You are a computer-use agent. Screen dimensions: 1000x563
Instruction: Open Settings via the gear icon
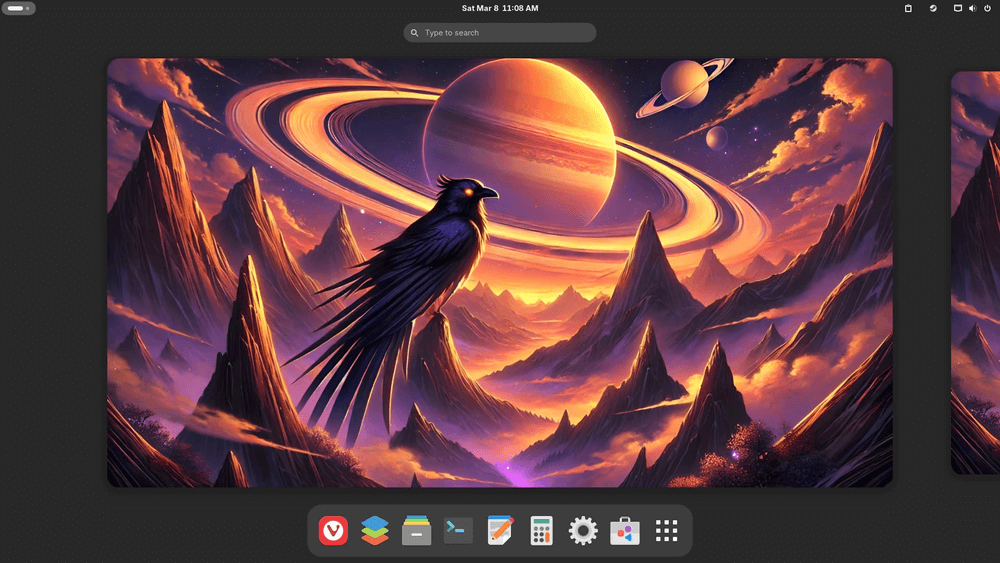583,531
